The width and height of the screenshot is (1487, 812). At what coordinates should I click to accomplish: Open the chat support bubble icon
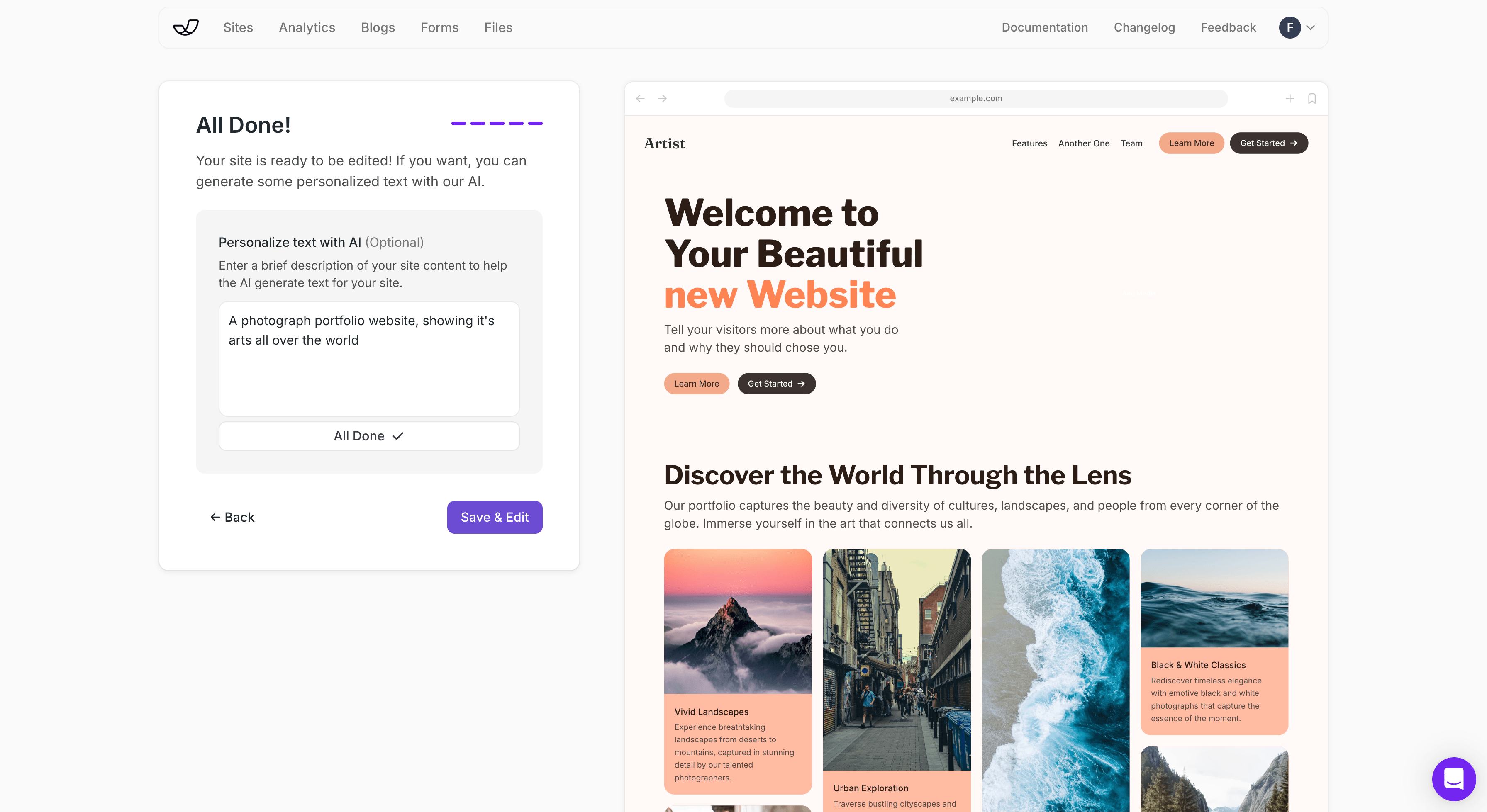coord(1453,778)
